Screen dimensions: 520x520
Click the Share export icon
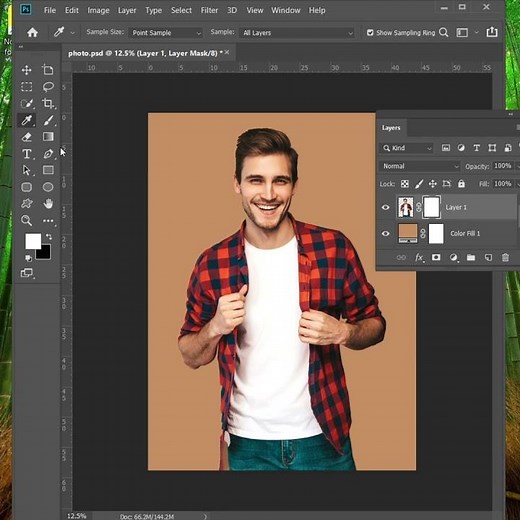(x=492, y=32)
